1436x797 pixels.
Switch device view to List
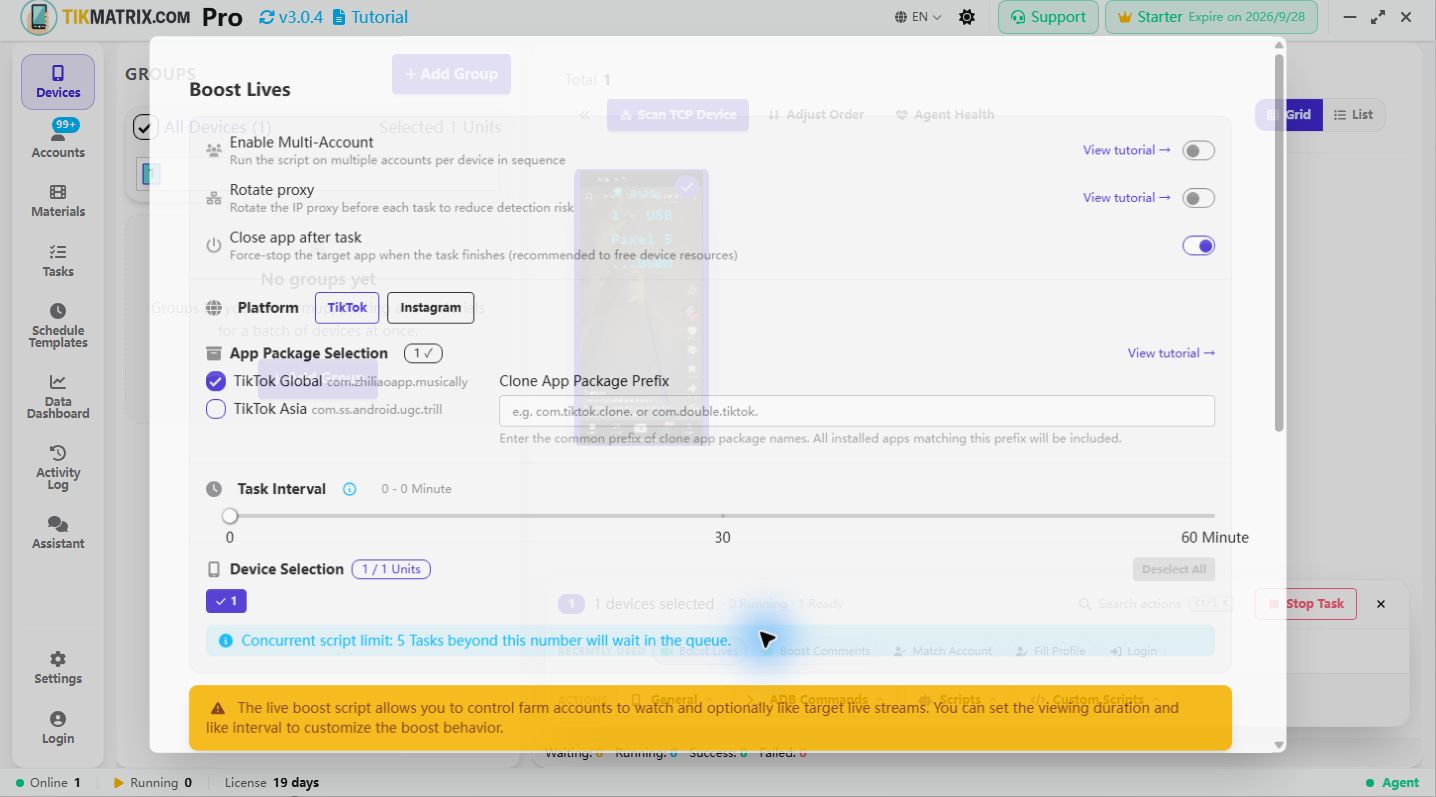click(x=1353, y=115)
